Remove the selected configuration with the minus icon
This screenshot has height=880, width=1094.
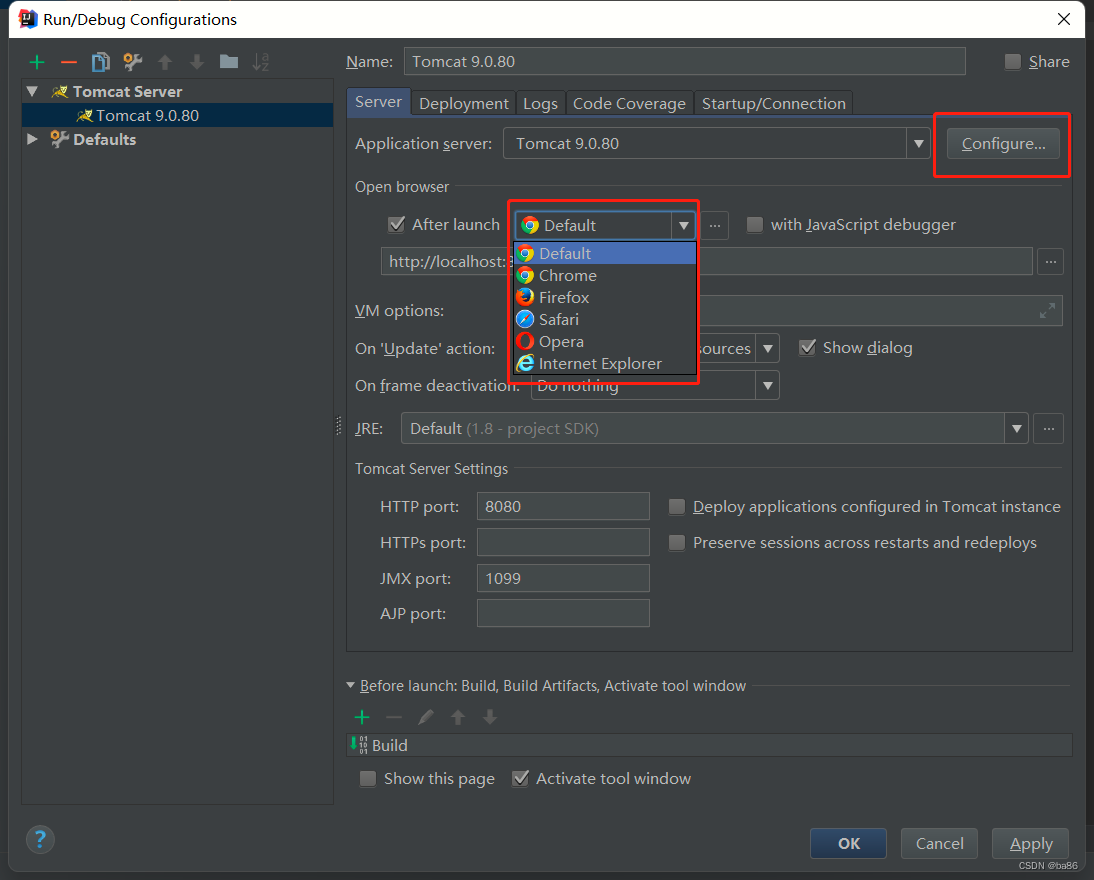click(68, 62)
